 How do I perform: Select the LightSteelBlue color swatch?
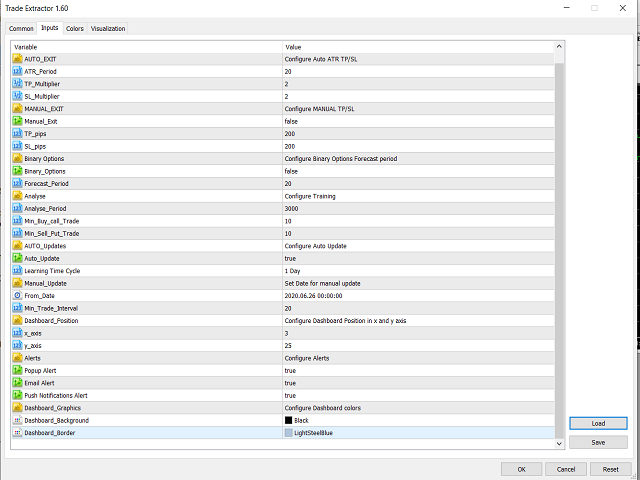289,433
